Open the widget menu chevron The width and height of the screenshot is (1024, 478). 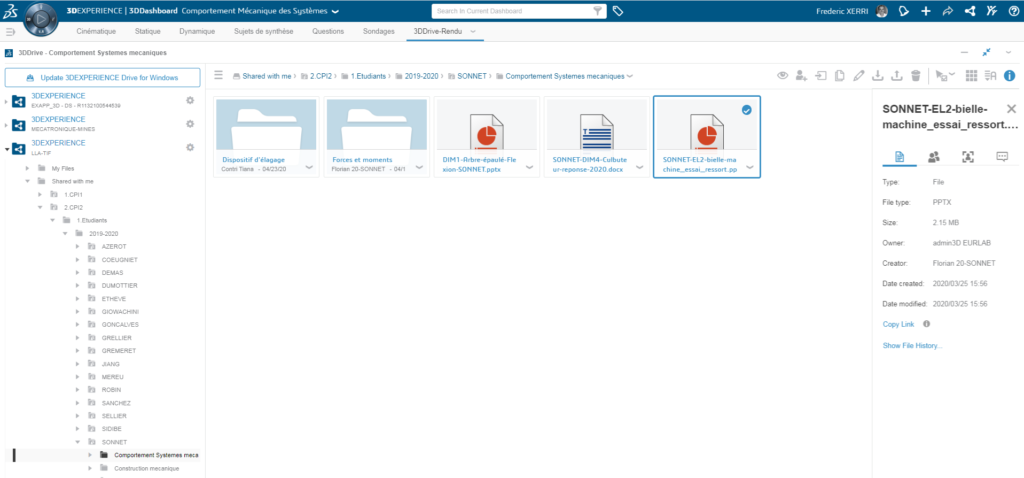pyautogui.click(x=1009, y=52)
